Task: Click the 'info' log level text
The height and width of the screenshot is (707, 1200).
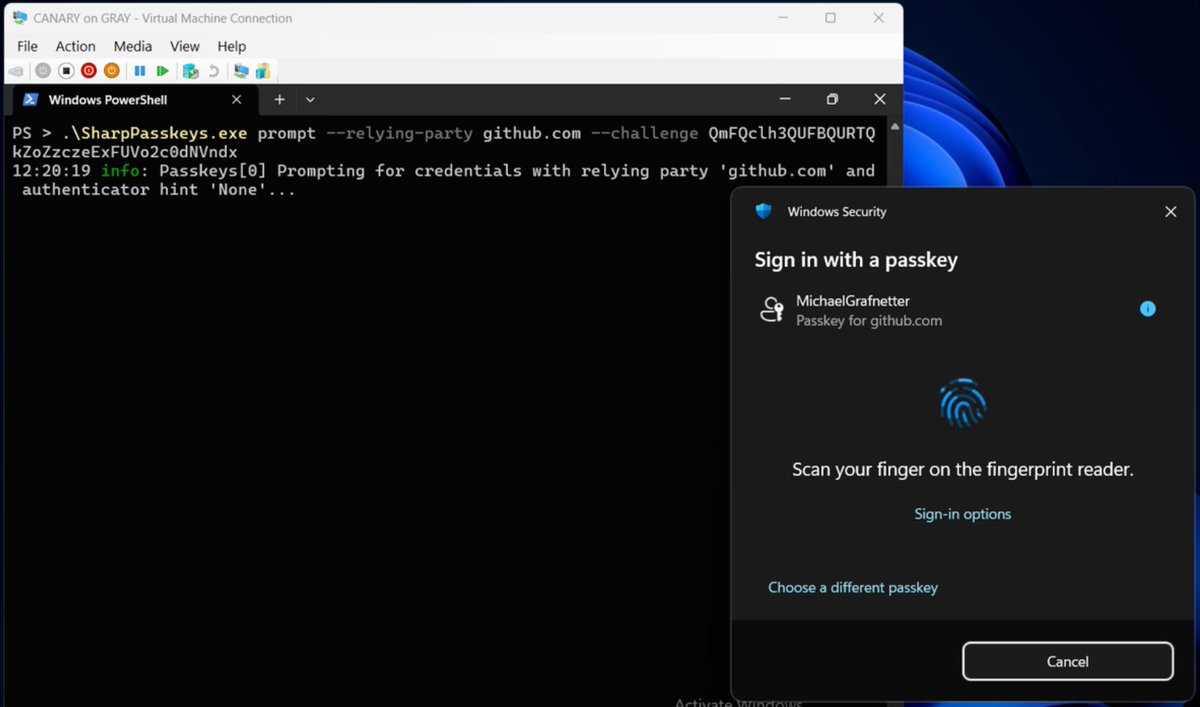Action: tap(120, 171)
